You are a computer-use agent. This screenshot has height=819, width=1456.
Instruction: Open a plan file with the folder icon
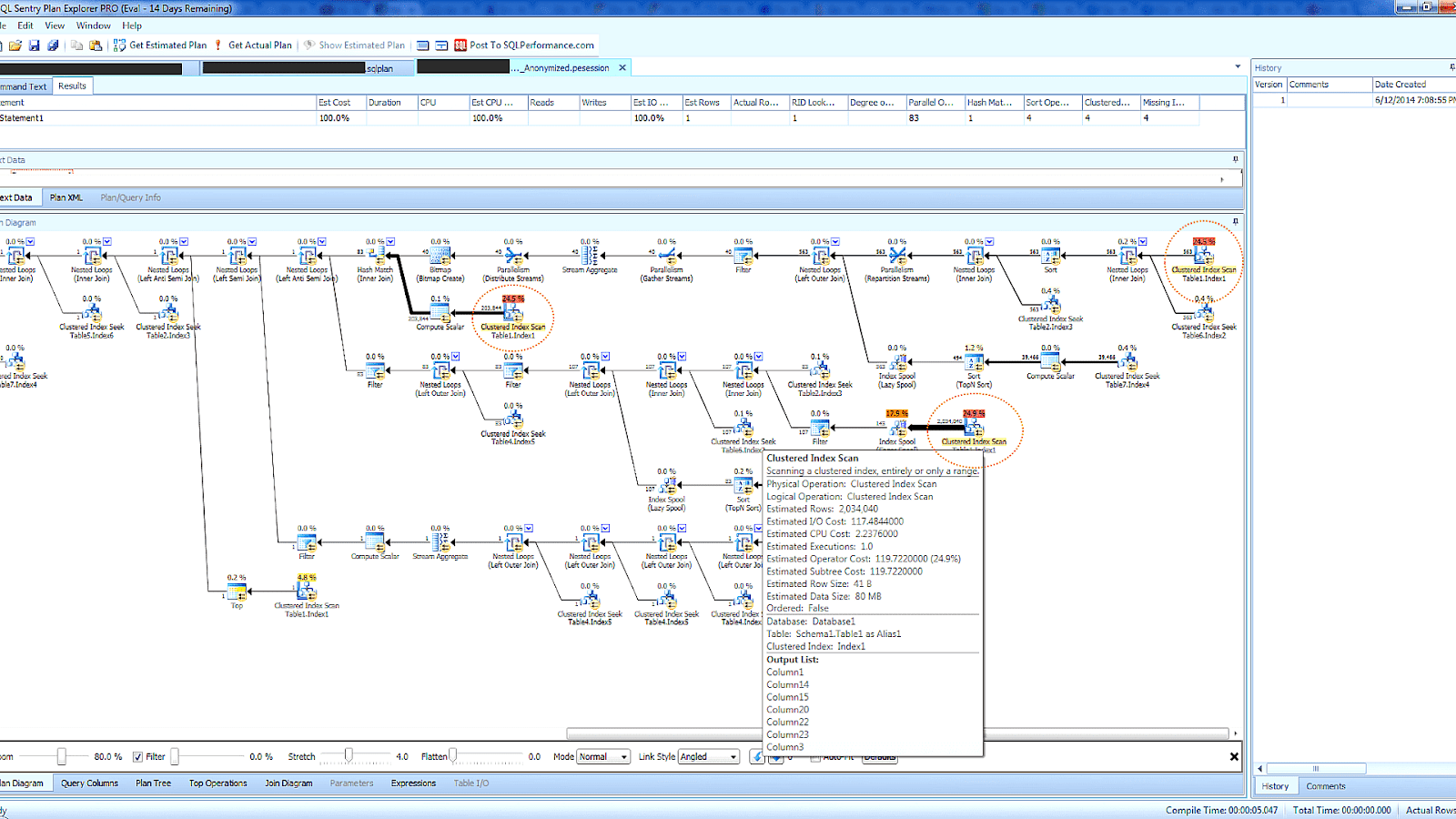click(x=14, y=45)
